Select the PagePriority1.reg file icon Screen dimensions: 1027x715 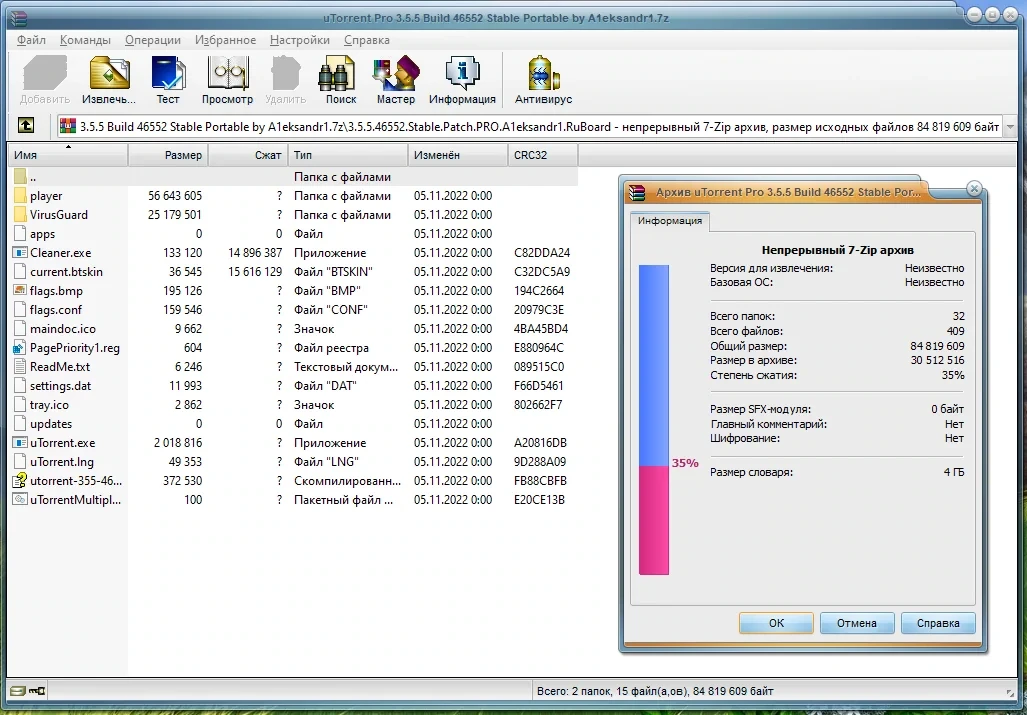tap(20, 348)
